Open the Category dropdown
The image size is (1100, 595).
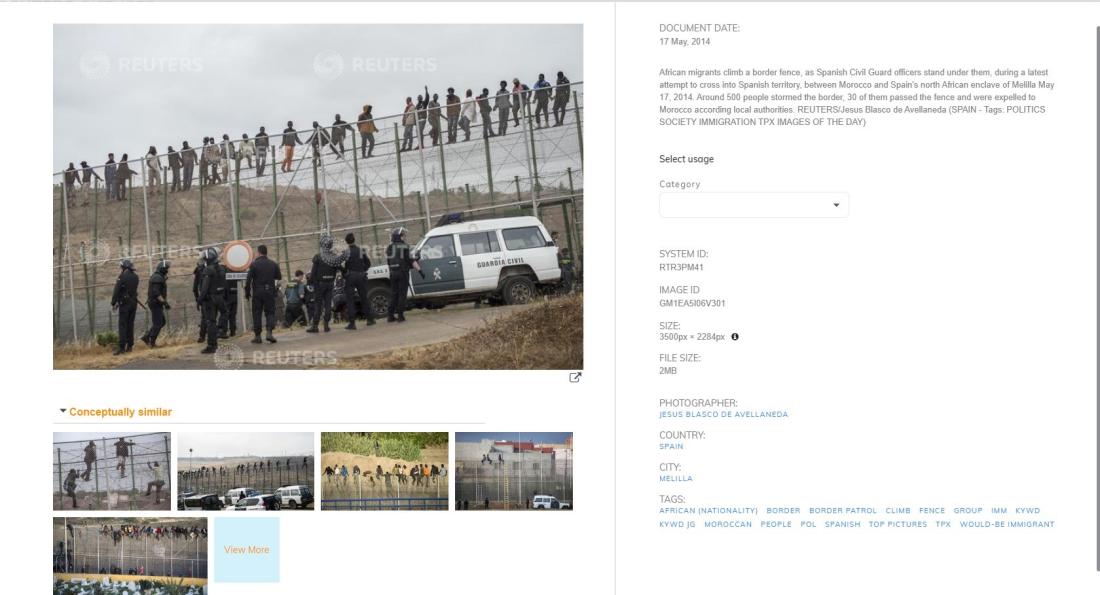[x=753, y=205]
